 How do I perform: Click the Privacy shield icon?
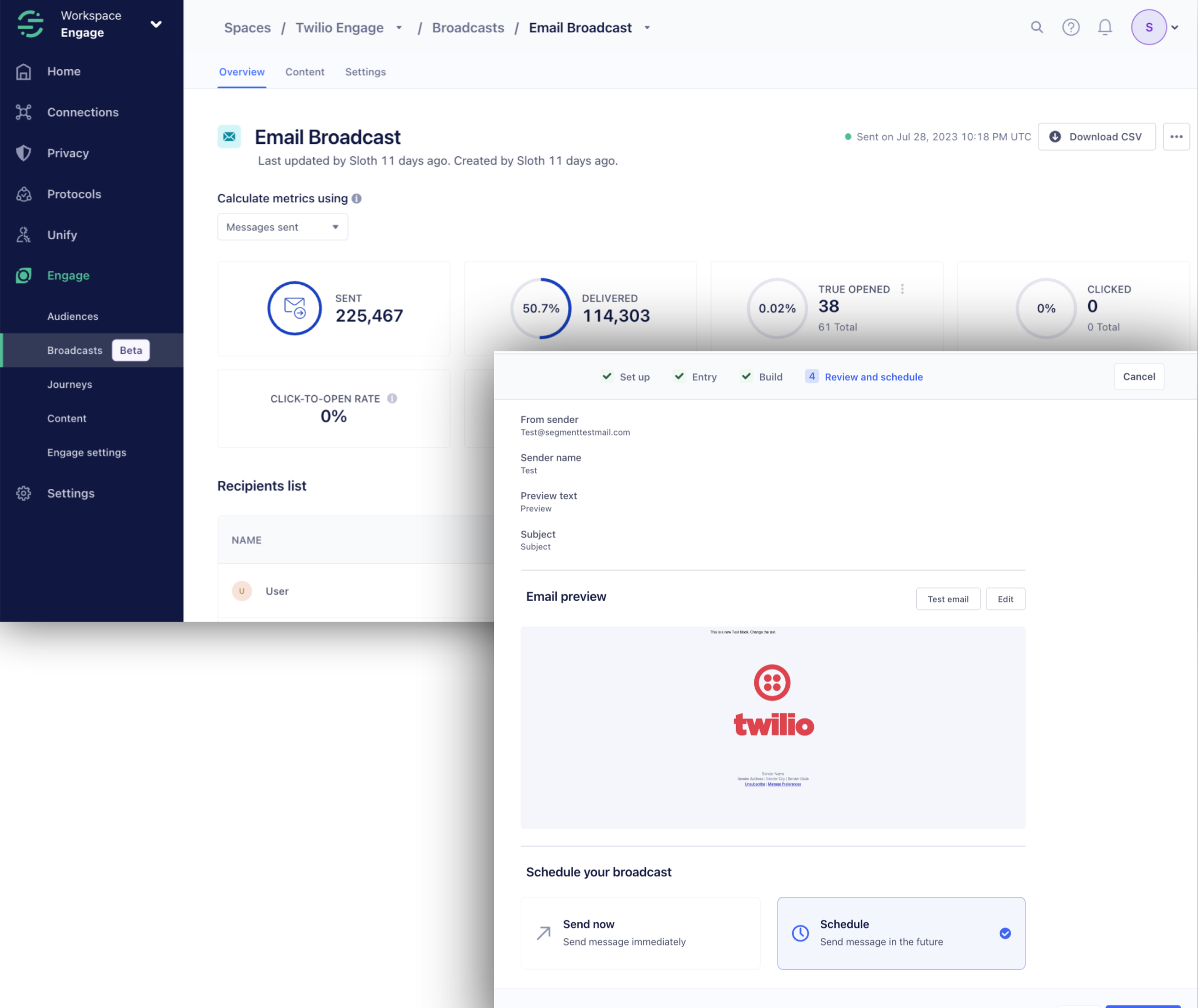(23, 153)
